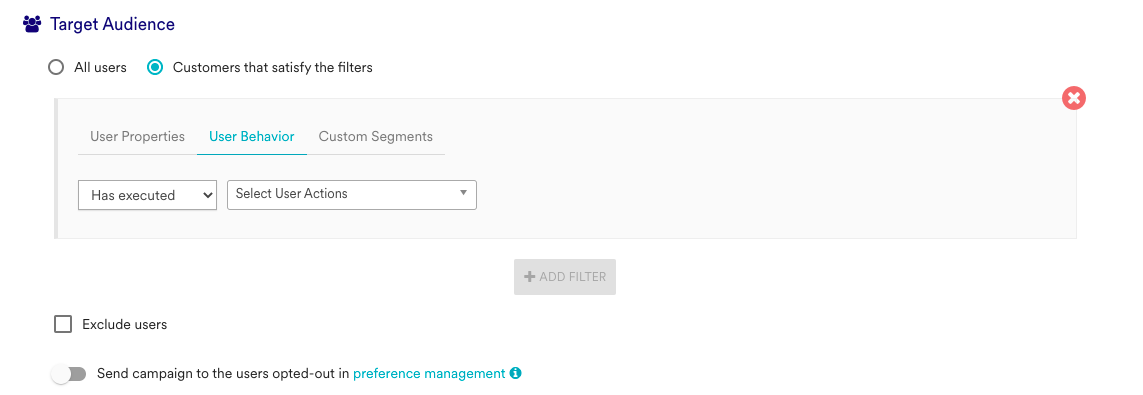Click the plus icon in Add Filter

530,277
